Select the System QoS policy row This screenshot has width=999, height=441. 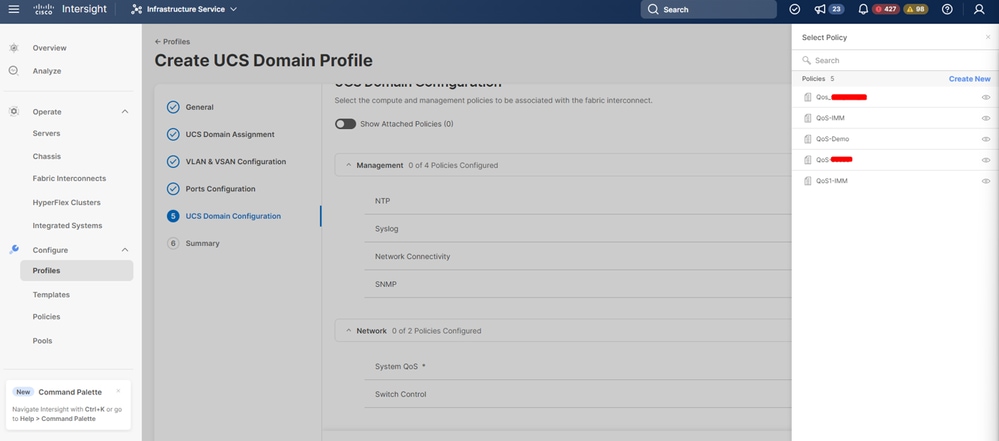pyautogui.click(x=579, y=366)
